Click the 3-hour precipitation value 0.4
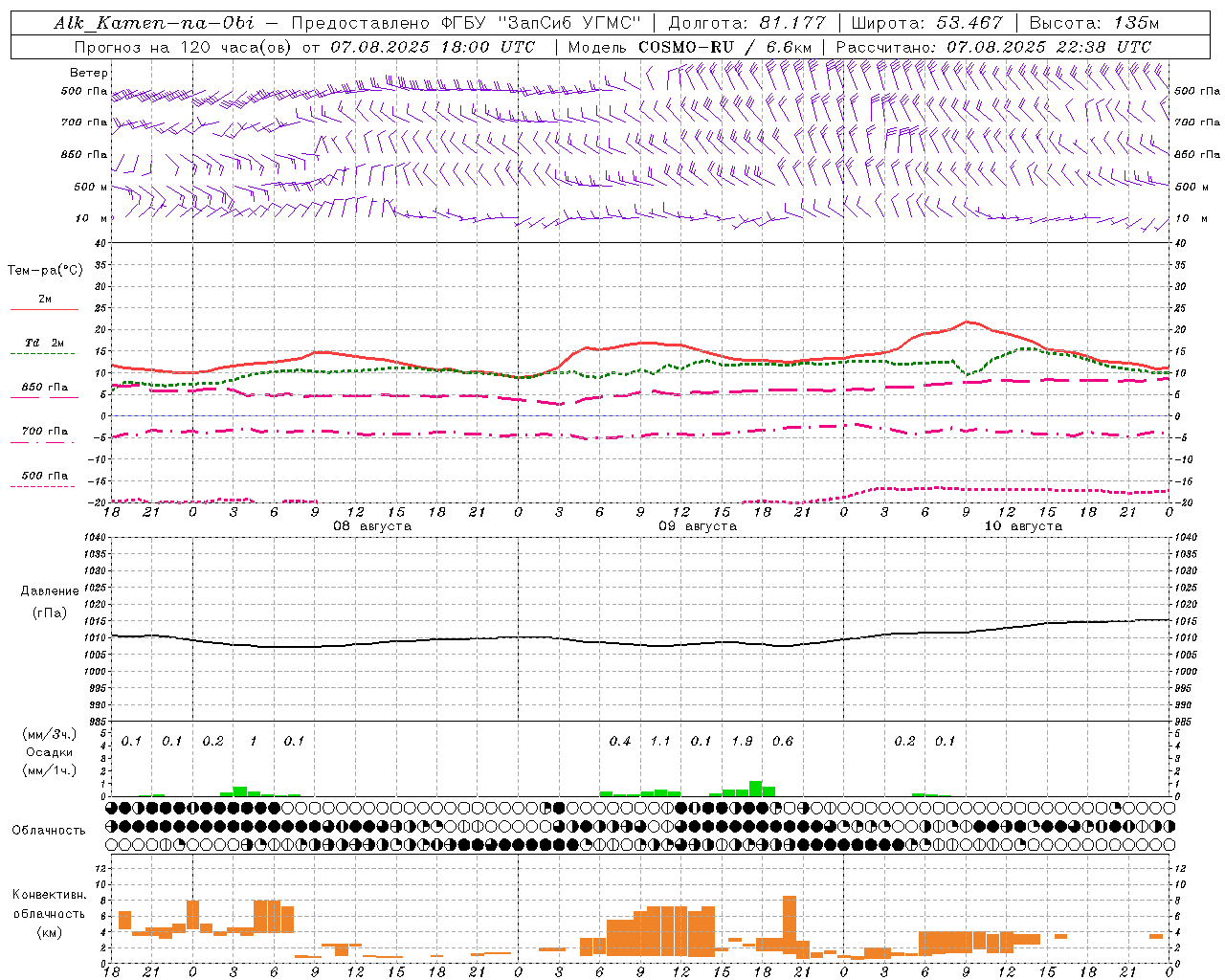The image size is (1225, 980). coord(620,741)
